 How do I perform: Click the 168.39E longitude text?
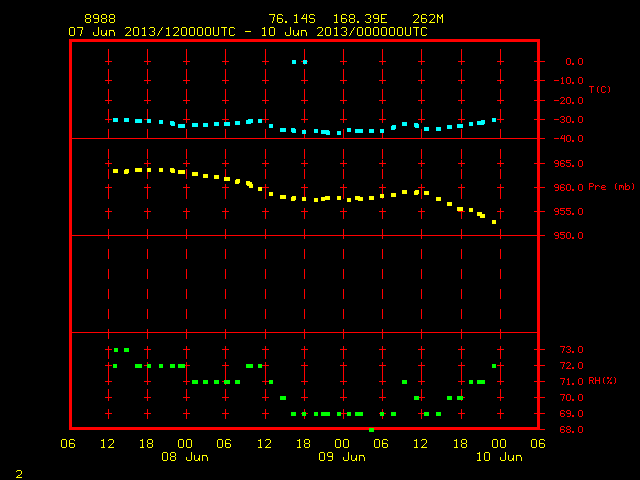pyautogui.click(x=360, y=19)
